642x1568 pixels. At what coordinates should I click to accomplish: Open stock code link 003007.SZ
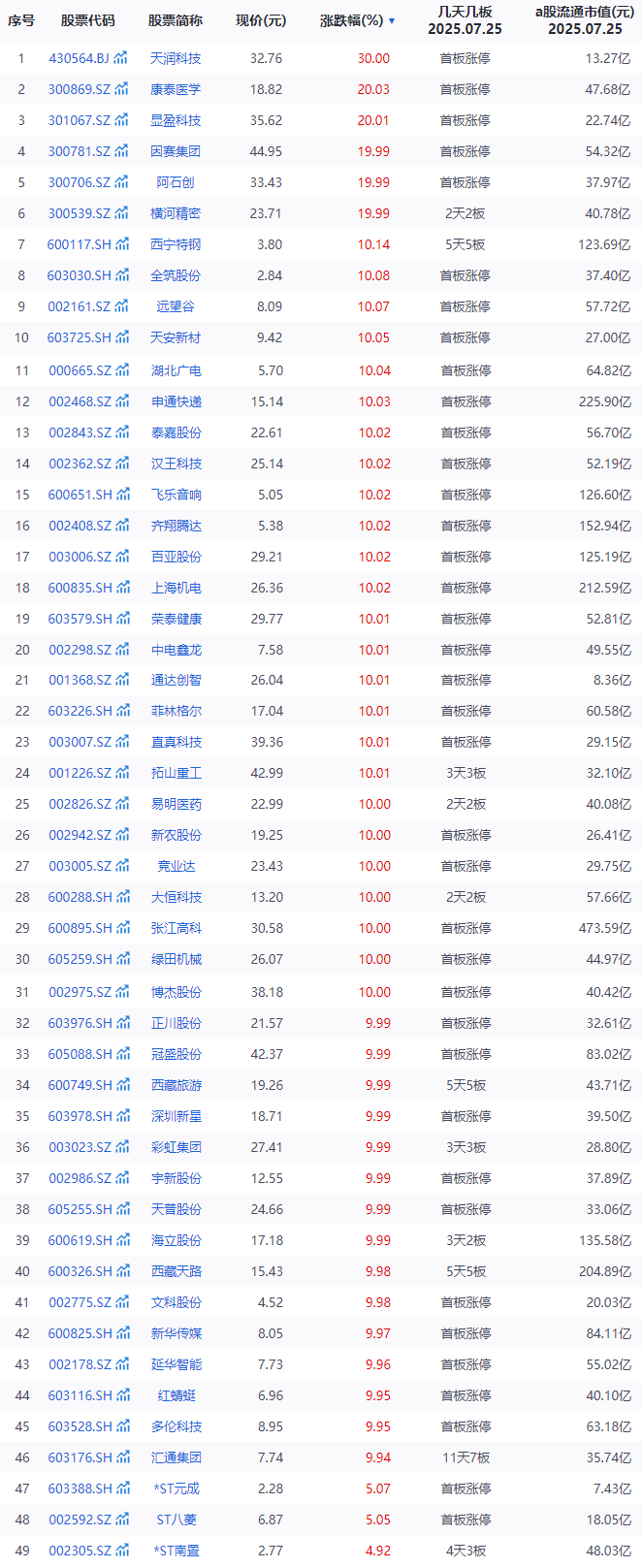pos(80,742)
